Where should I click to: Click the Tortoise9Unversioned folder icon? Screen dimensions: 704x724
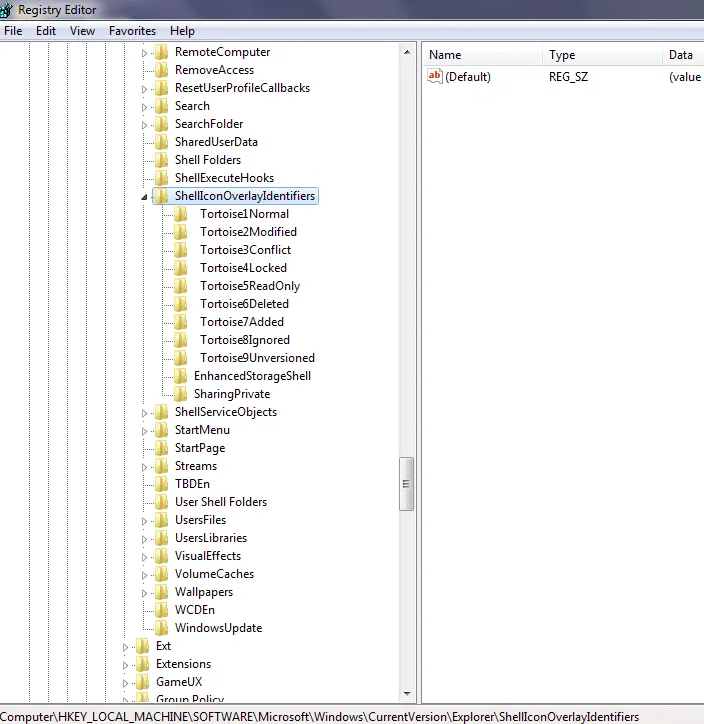coord(181,358)
